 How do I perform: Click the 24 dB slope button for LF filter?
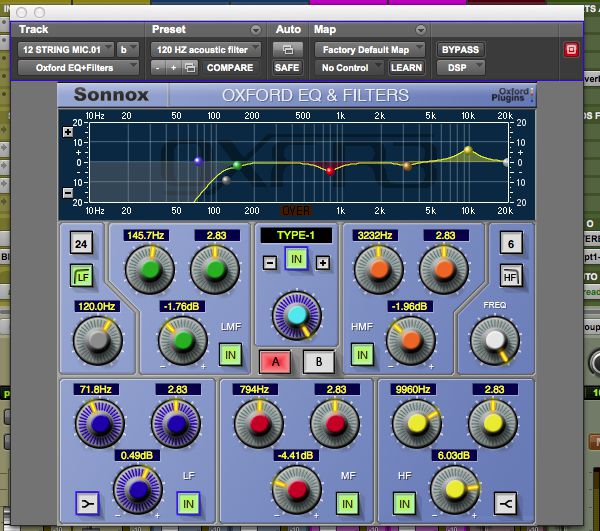point(81,243)
